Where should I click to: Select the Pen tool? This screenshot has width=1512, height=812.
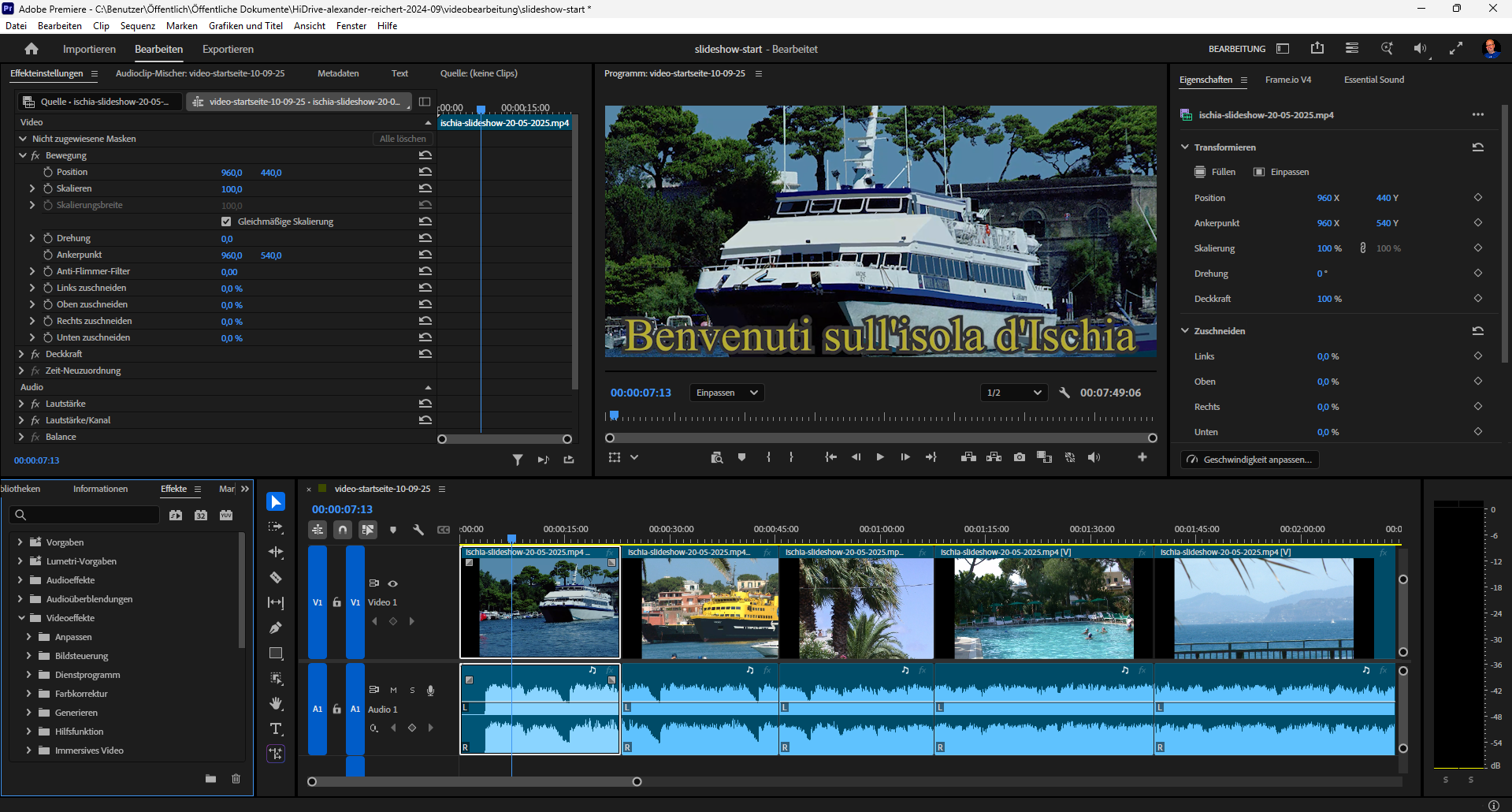coord(276,628)
